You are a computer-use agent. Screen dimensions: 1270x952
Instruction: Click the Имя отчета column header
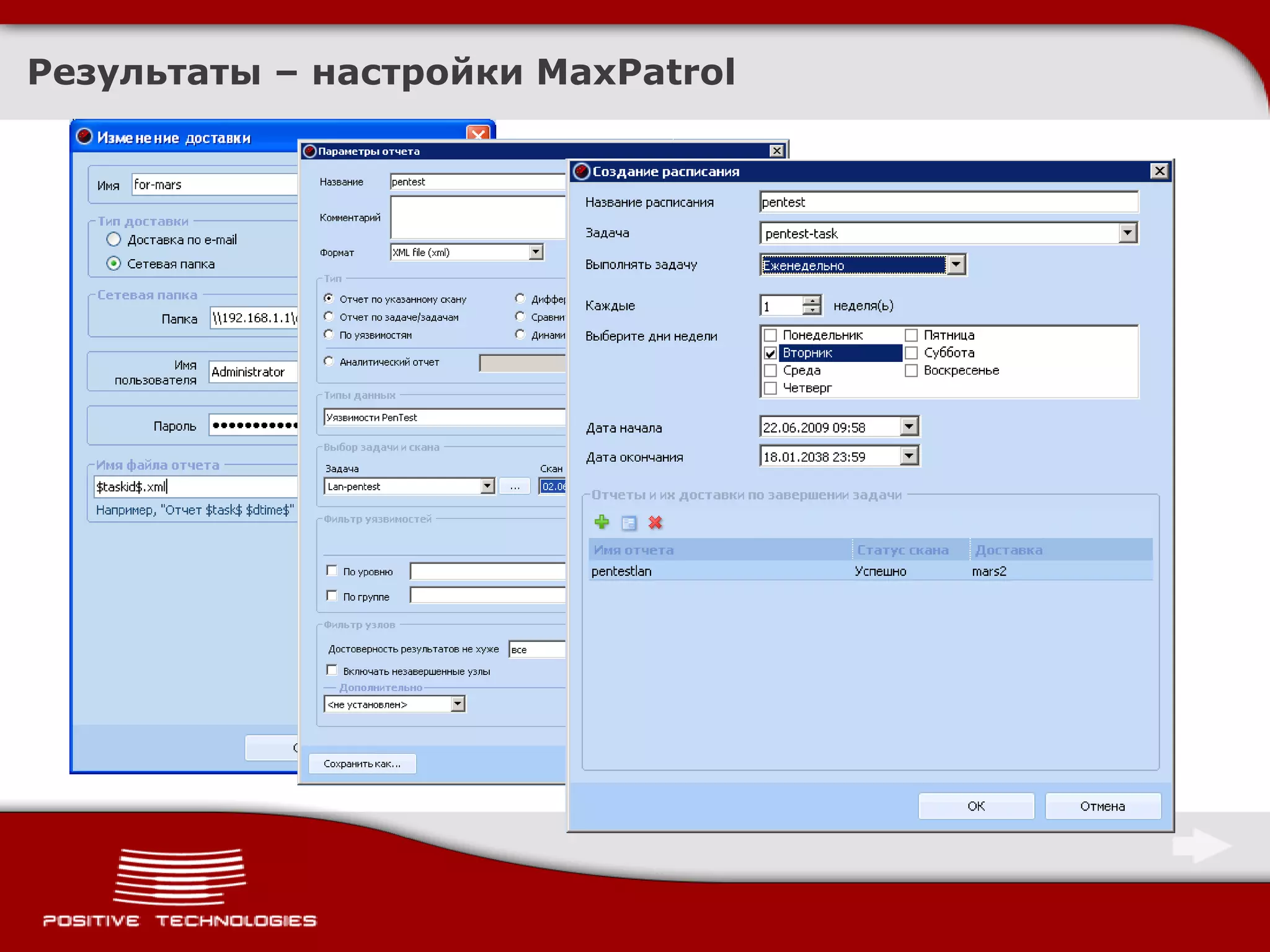click(720, 550)
